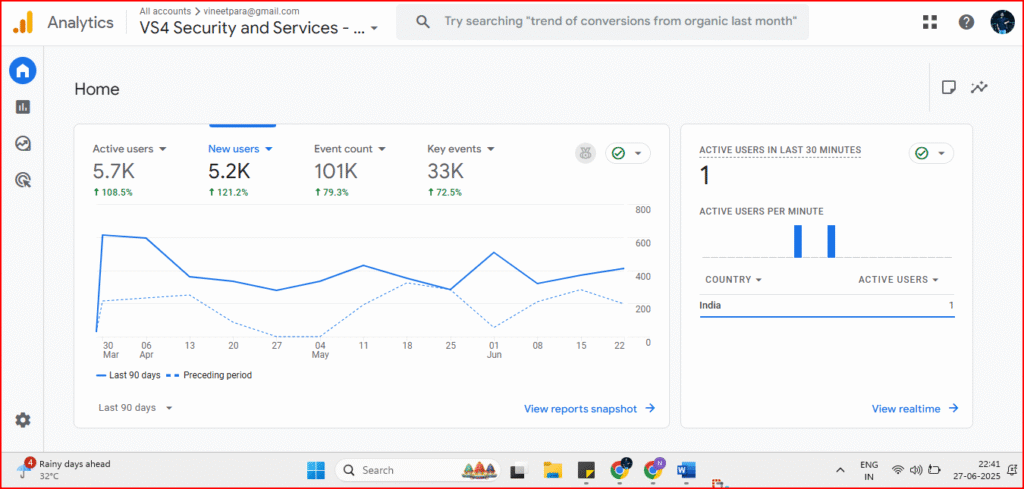Open Sticky Notes from taskbar
Image resolution: width=1024 pixels, height=489 pixels.
pos(586,470)
